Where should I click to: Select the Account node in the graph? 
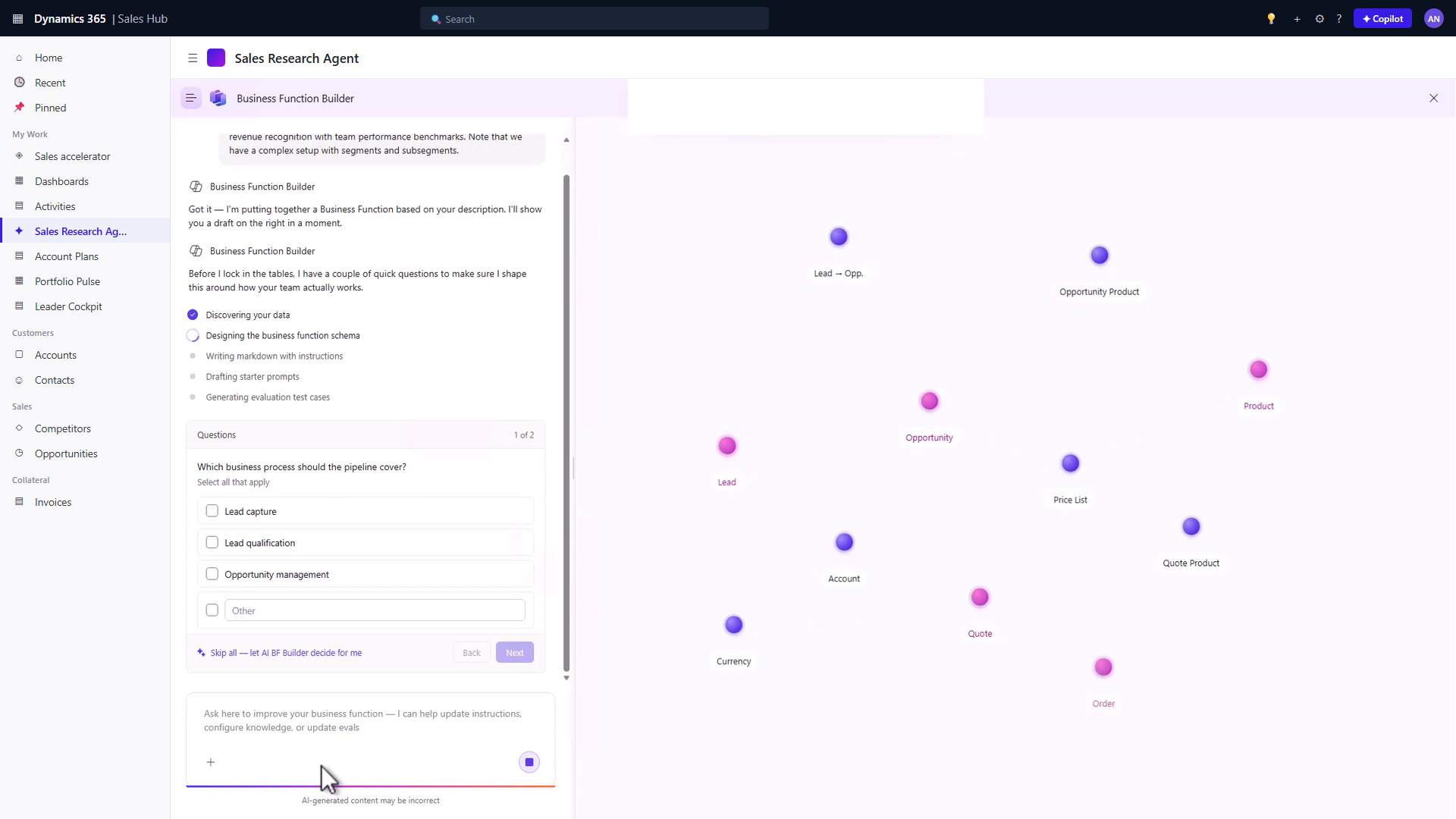point(843,542)
